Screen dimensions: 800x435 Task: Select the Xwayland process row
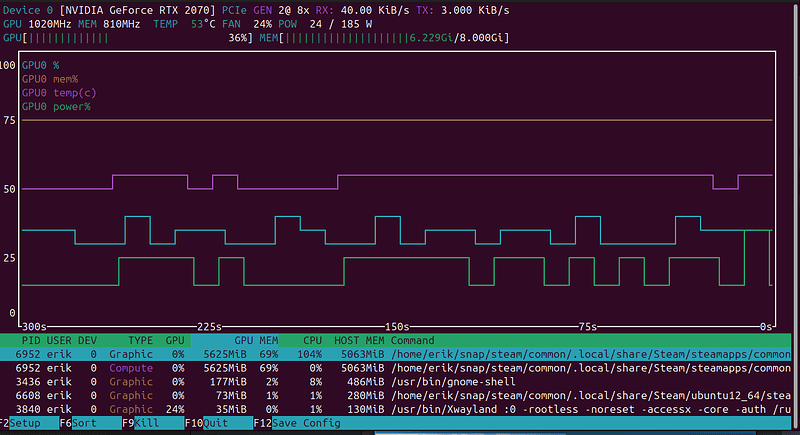pos(395,409)
